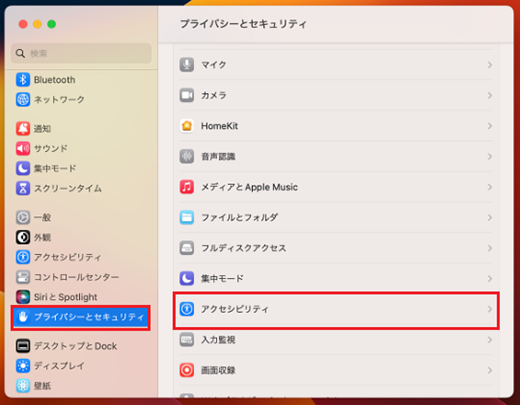Click the Bluetooth icon in the sidebar
520x405 pixels.
pos(23,80)
